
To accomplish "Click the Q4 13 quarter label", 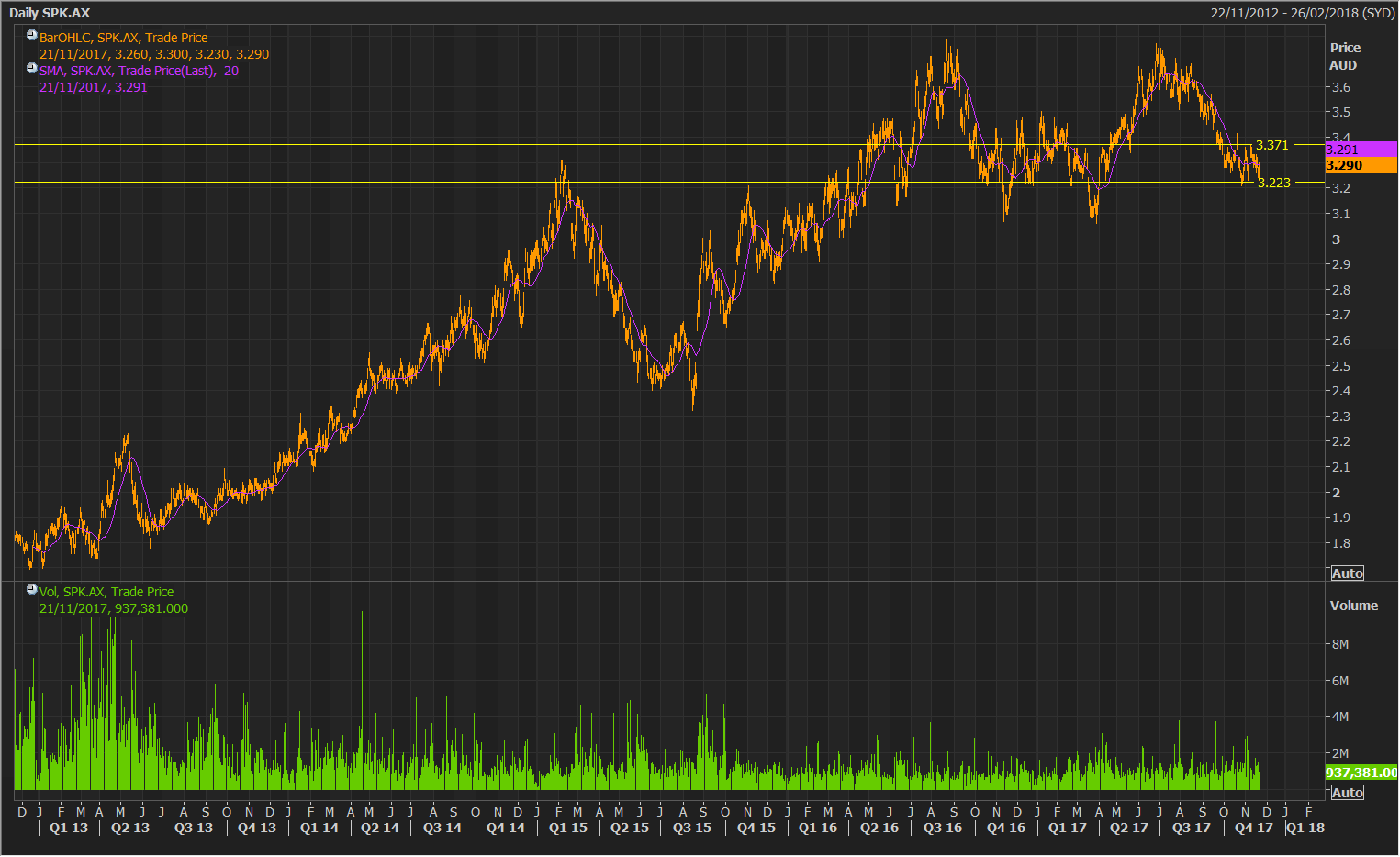I will click(257, 828).
